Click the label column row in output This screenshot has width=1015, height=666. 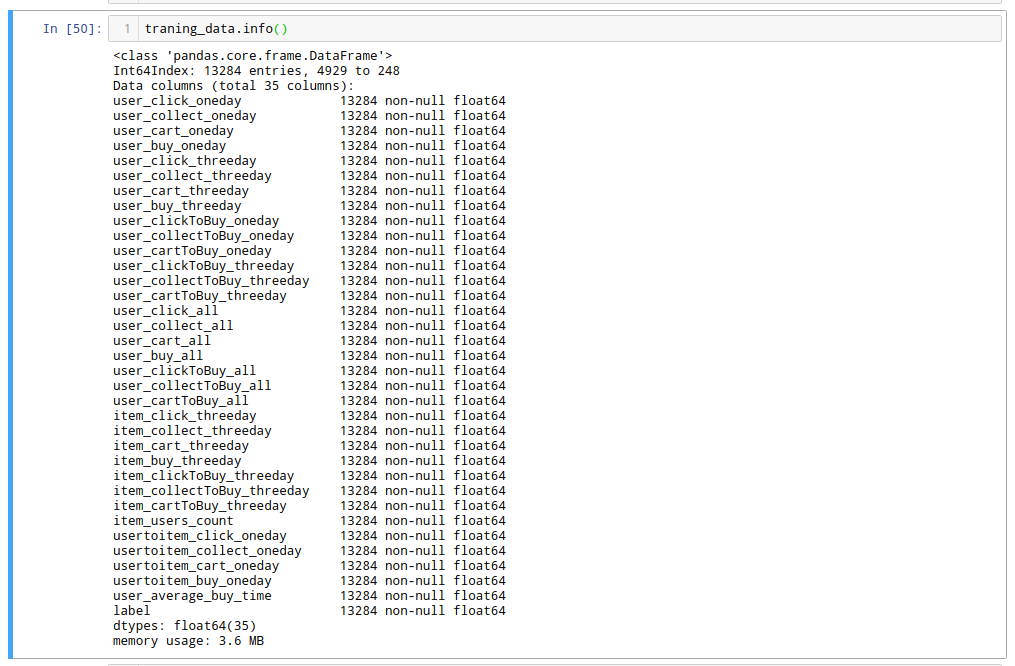click(132, 611)
